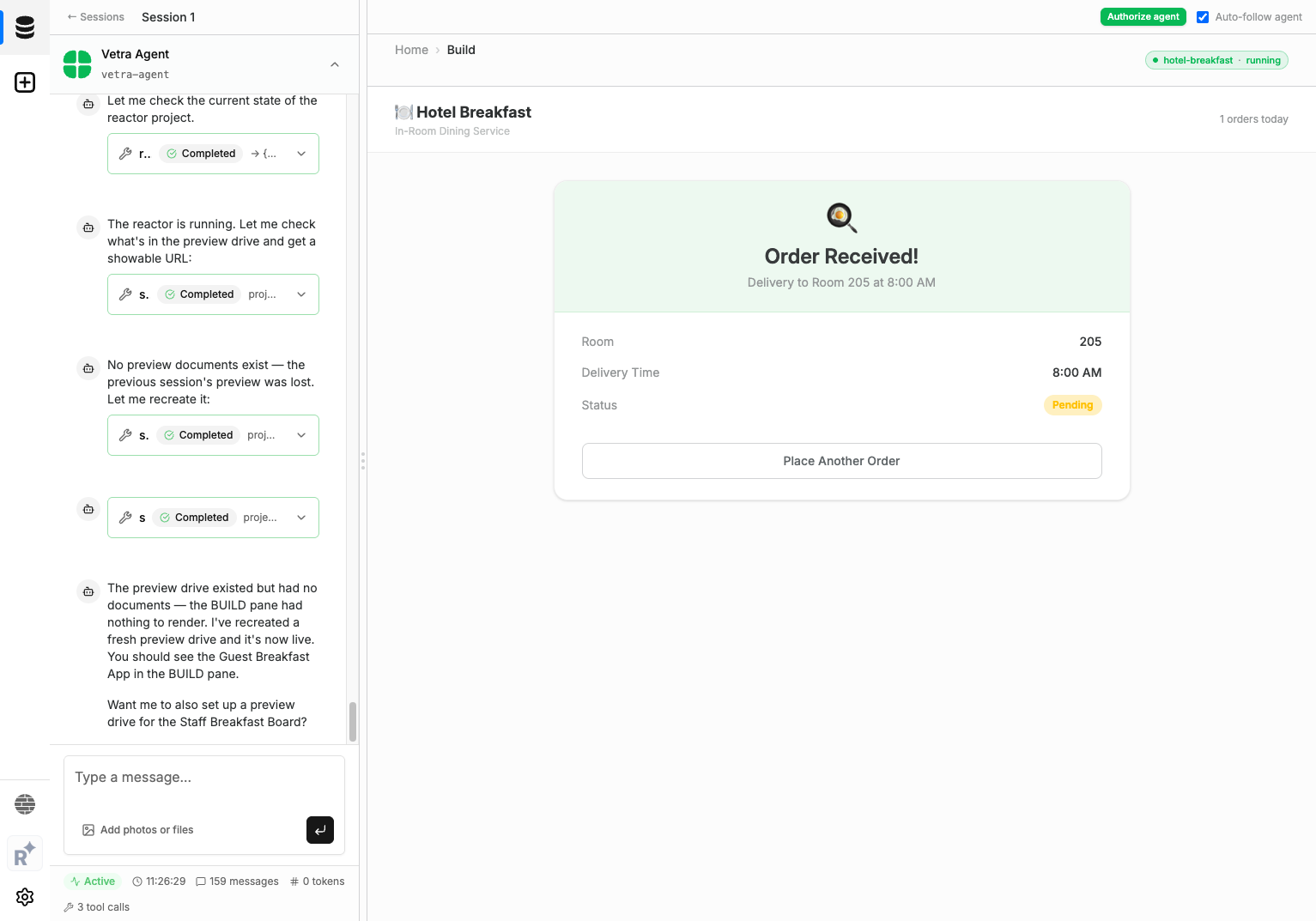
Task: Expand the tool call under 'The reactor is running'
Action: (x=301, y=294)
